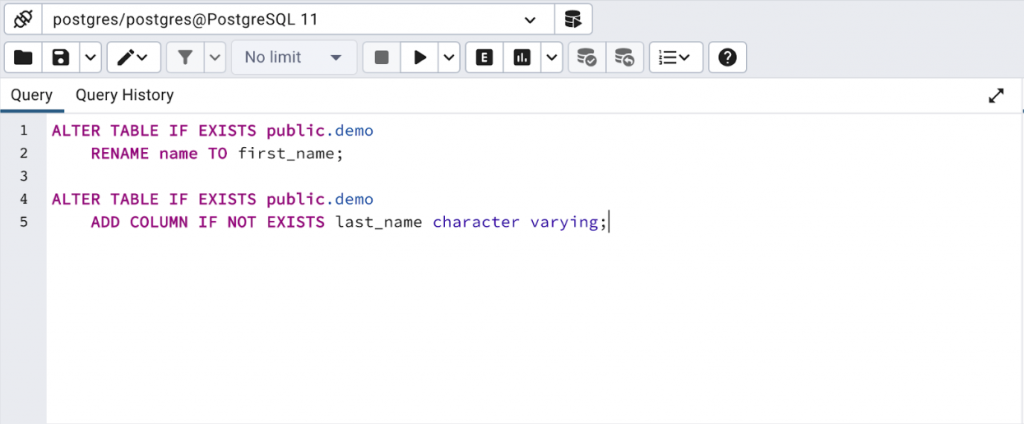Click the Commit transaction icon
This screenshot has width=1024, height=424.
coord(587,58)
